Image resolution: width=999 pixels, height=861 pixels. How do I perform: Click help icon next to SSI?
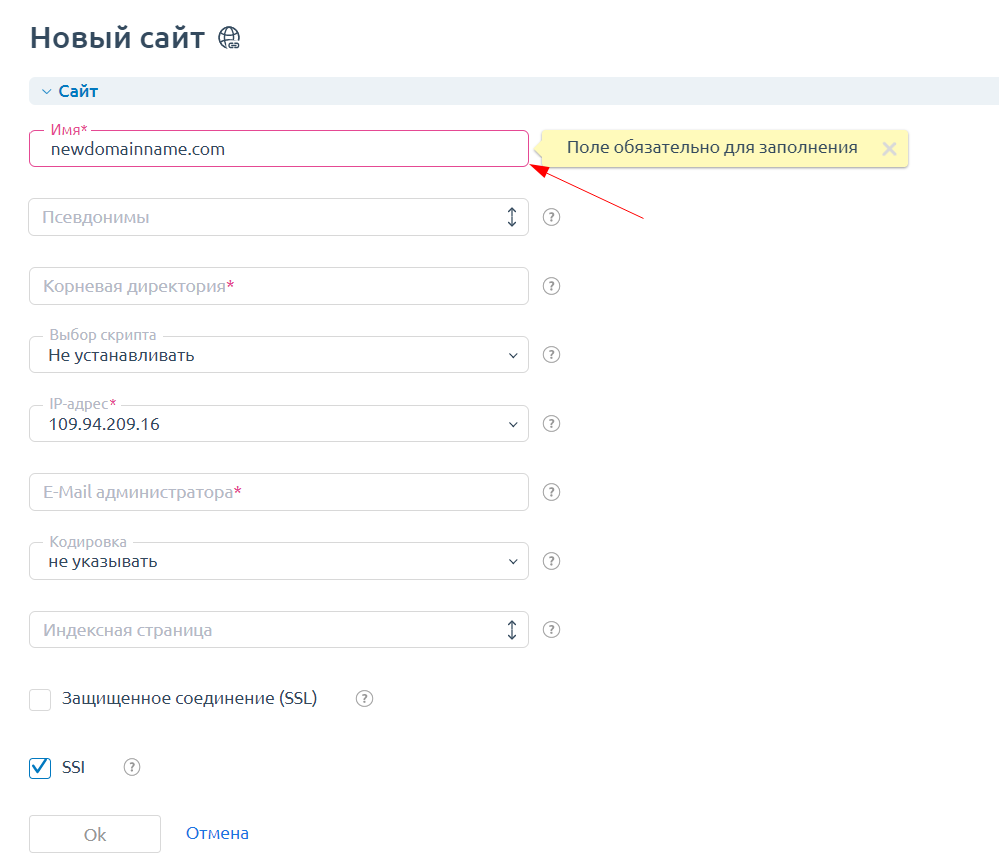tap(132, 768)
